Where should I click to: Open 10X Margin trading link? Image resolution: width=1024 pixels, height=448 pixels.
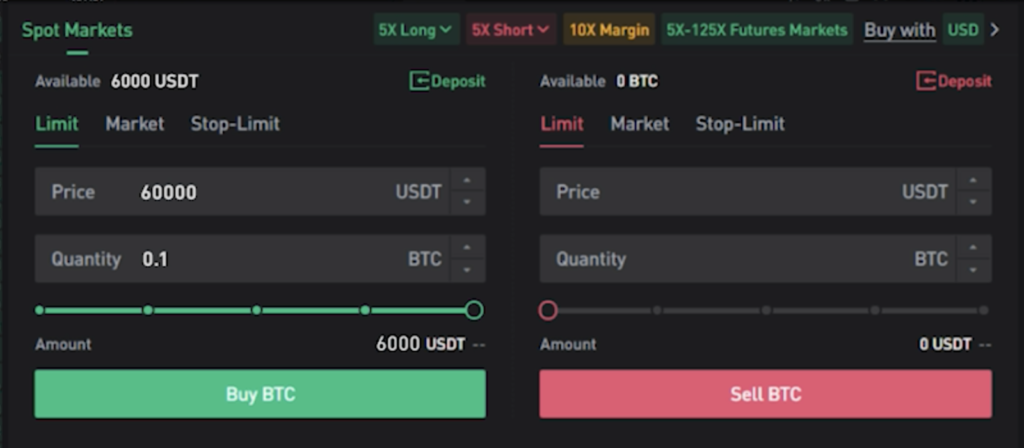[x=609, y=30]
